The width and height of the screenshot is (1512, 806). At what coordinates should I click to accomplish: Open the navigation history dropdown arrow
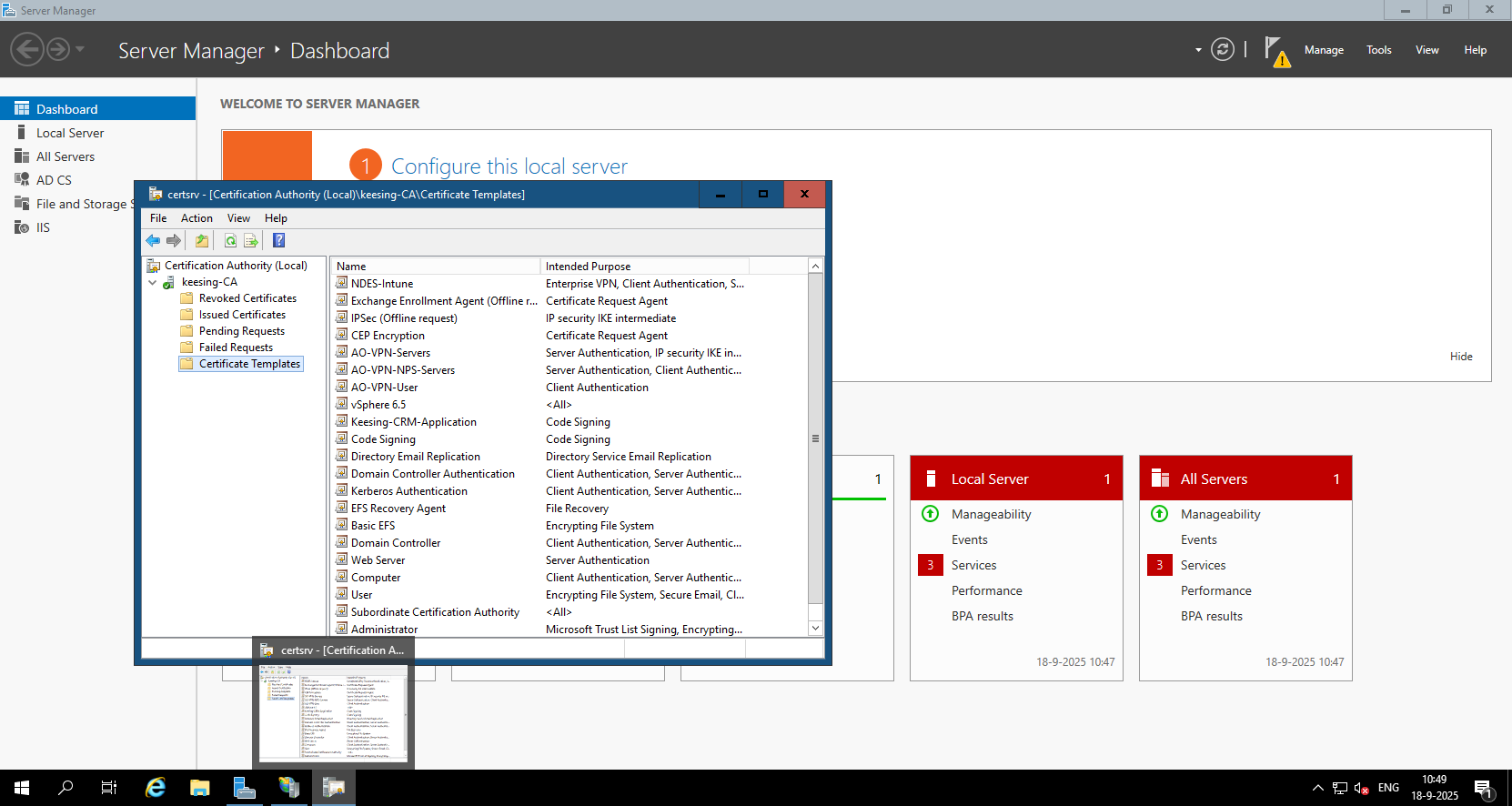(x=80, y=49)
